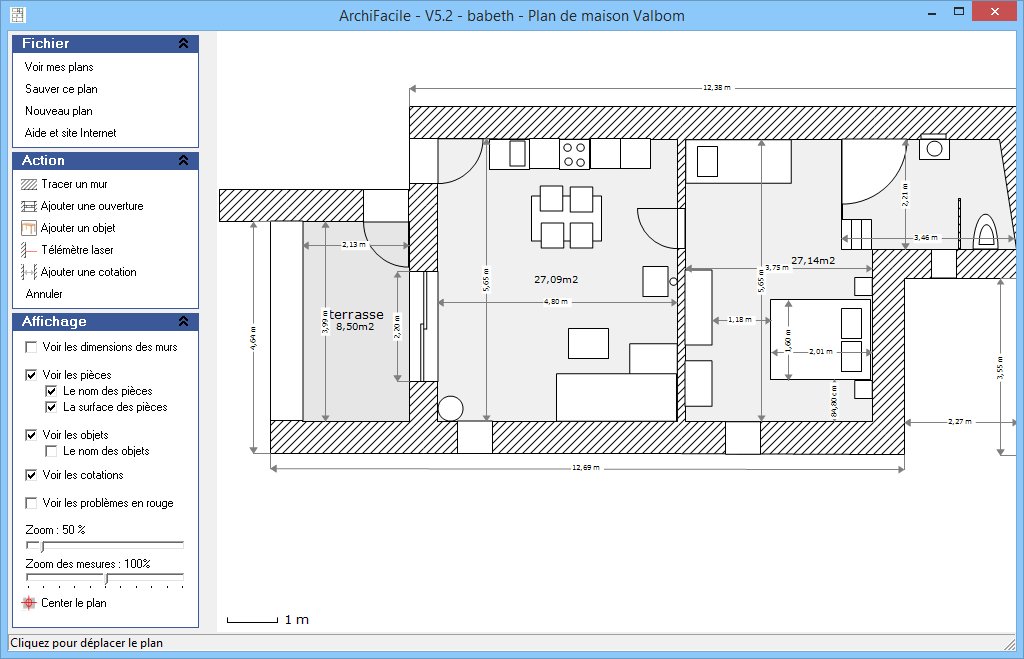This screenshot has height=659, width=1024.
Task: Select the round washbasin in the bathroom
Action: (935, 148)
